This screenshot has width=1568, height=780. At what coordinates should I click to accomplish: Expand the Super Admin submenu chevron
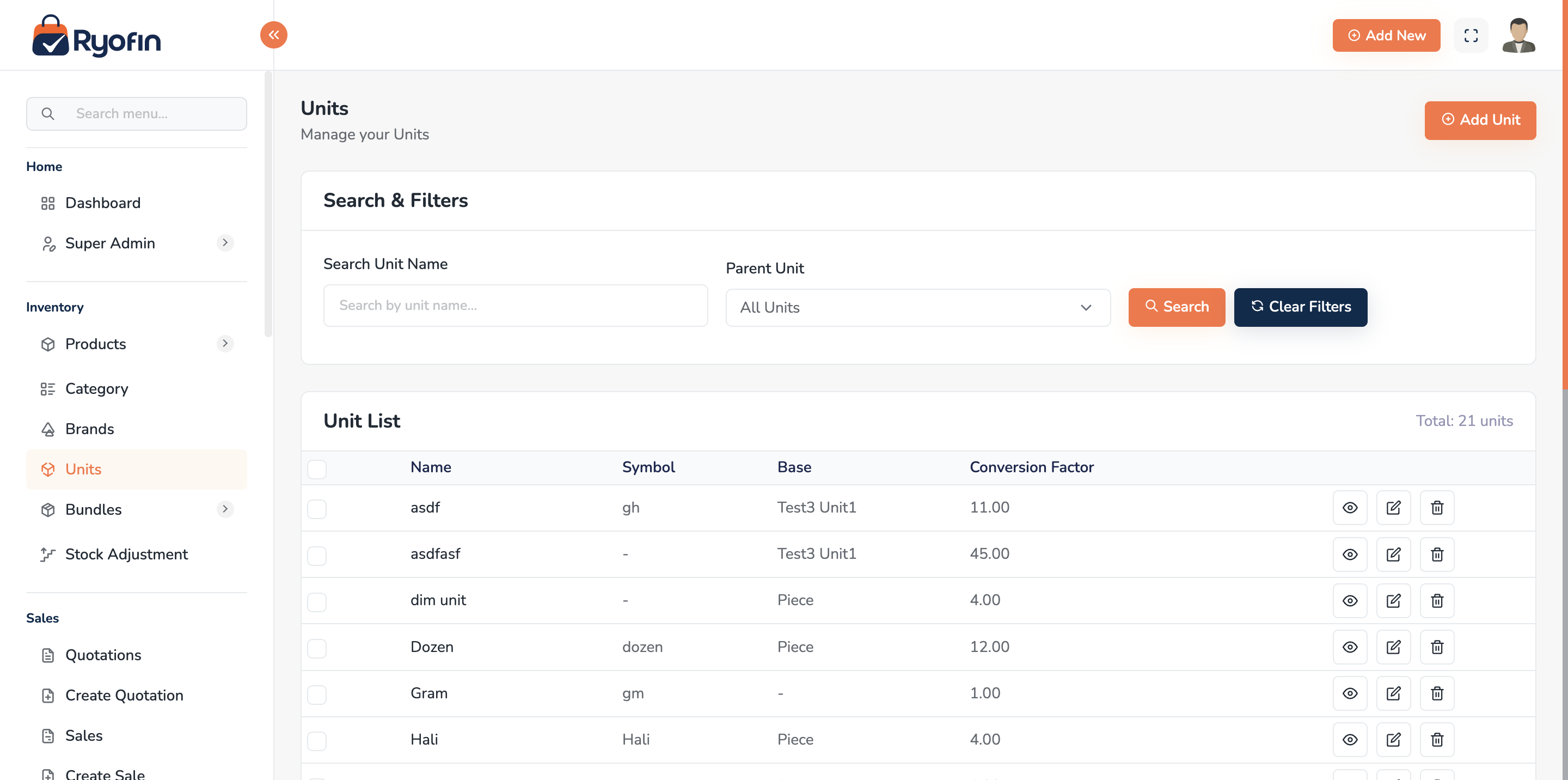click(x=225, y=242)
